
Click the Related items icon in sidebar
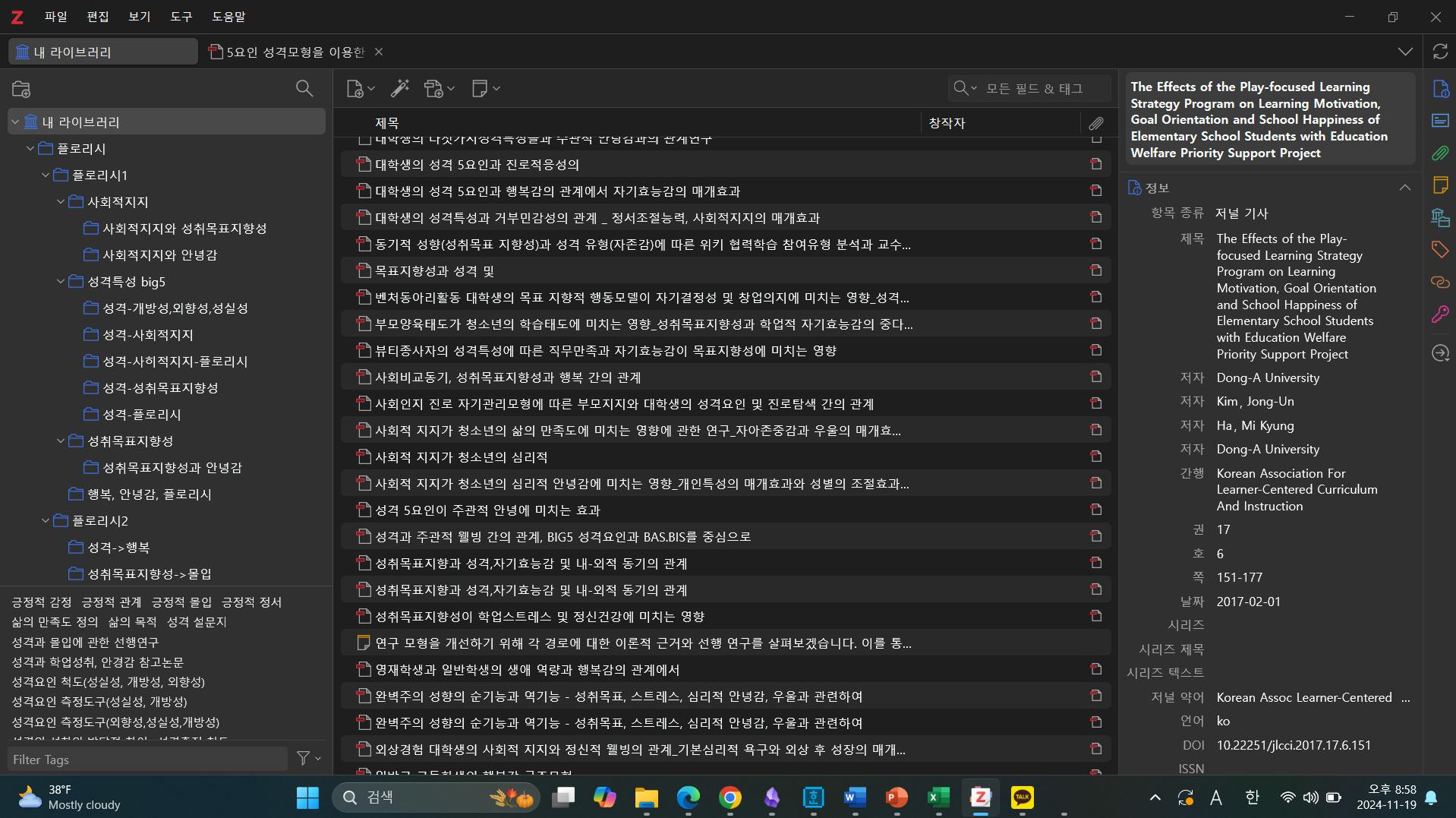(1440, 282)
